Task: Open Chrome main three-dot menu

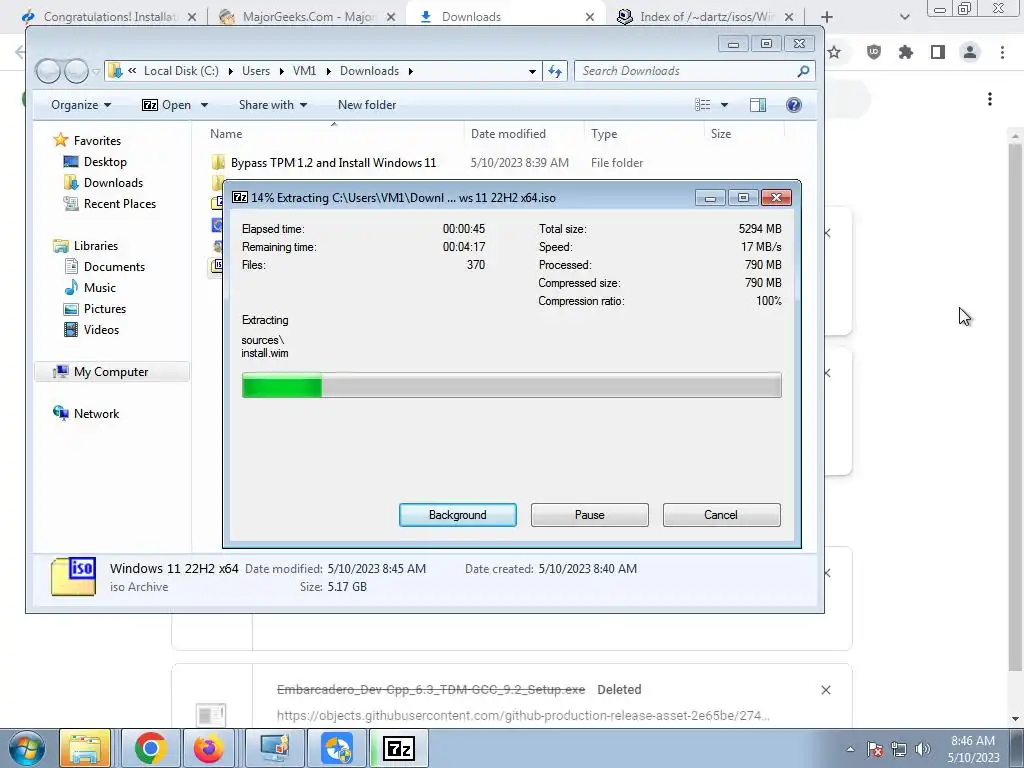Action: pos(1002,52)
